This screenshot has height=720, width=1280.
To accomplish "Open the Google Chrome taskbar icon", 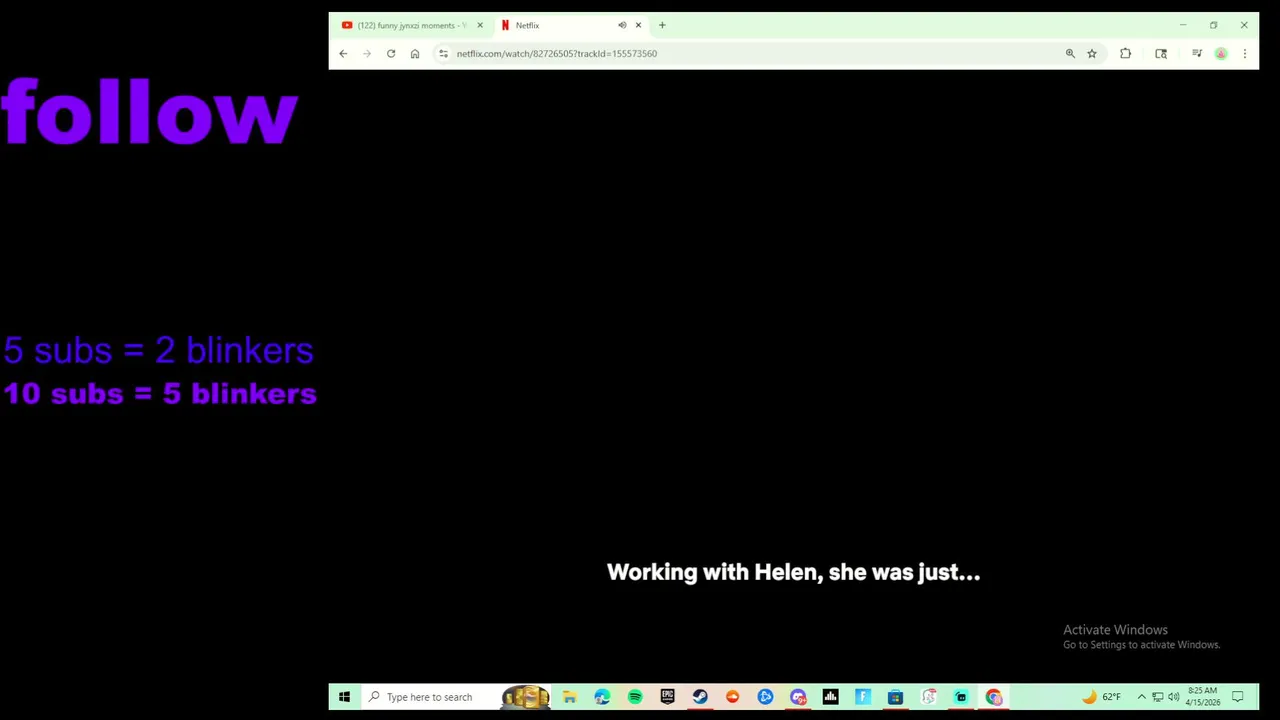I will click(993, 697).
